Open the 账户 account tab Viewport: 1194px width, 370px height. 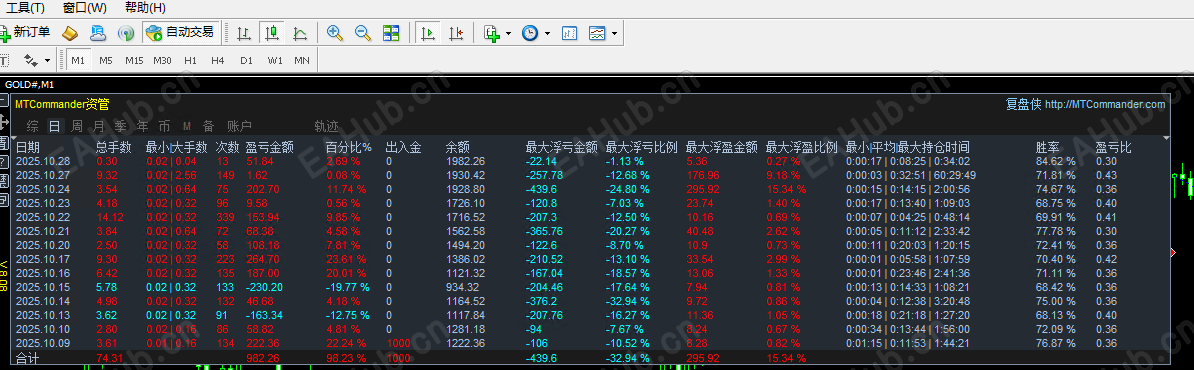pyautogui.click(x=239, y=126)
